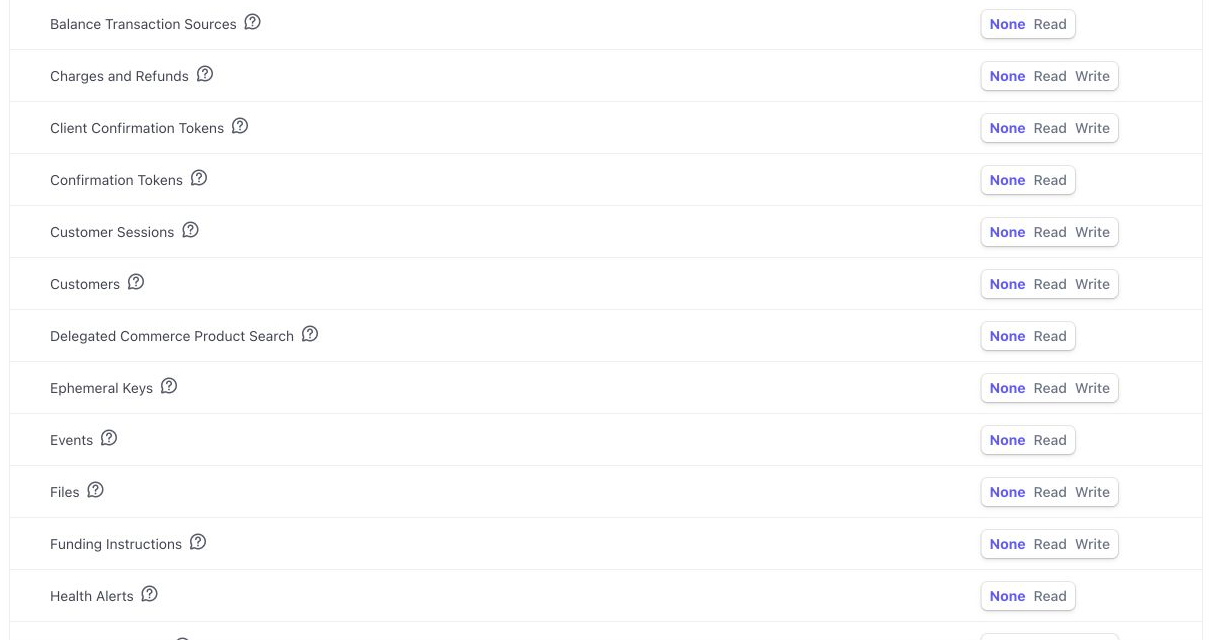Open help icon beside Balance Transaction Sources

point(253,22)
